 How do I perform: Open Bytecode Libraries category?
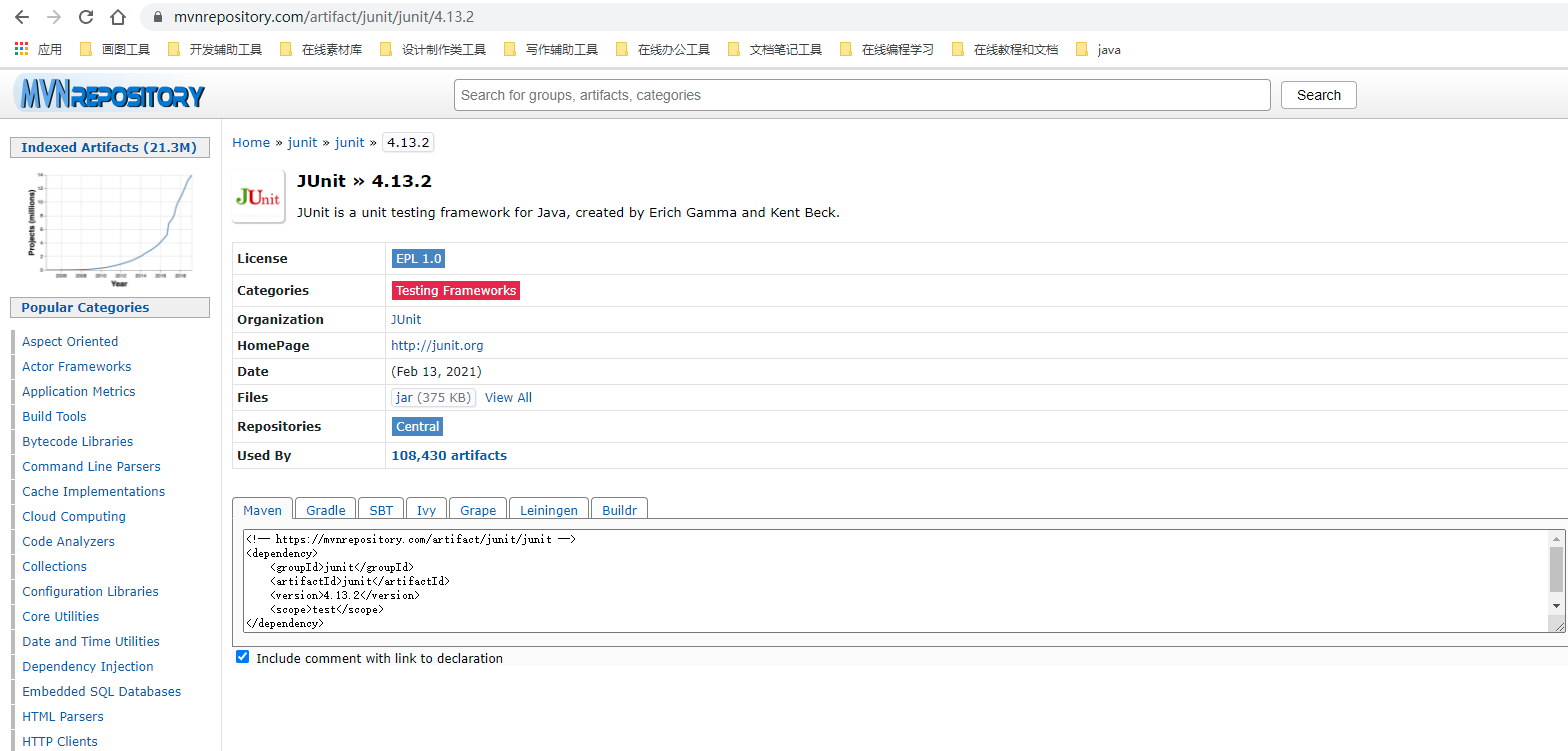[78, 441]
